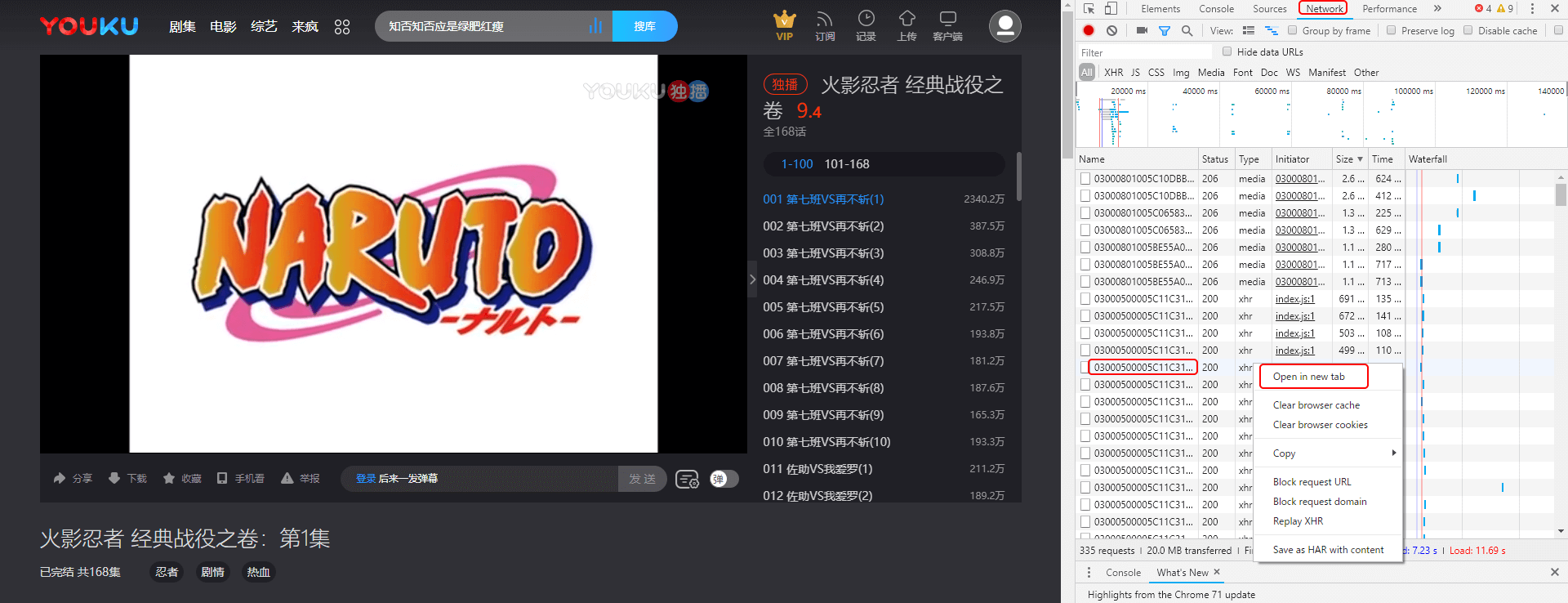
Task: Click the 分享 share arrow icon
Action: click(x=60, y=478)
